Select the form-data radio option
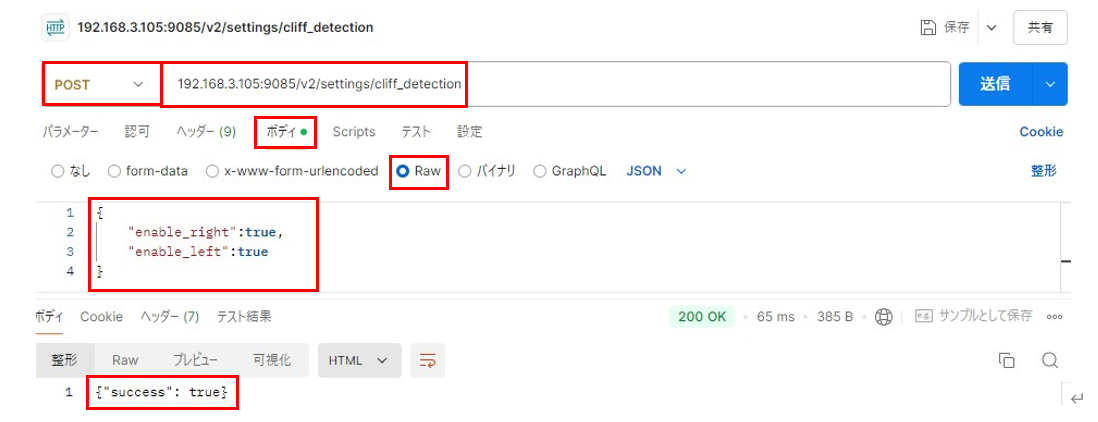The height and width of the screenshot is (422, 1098). (114, 171)
